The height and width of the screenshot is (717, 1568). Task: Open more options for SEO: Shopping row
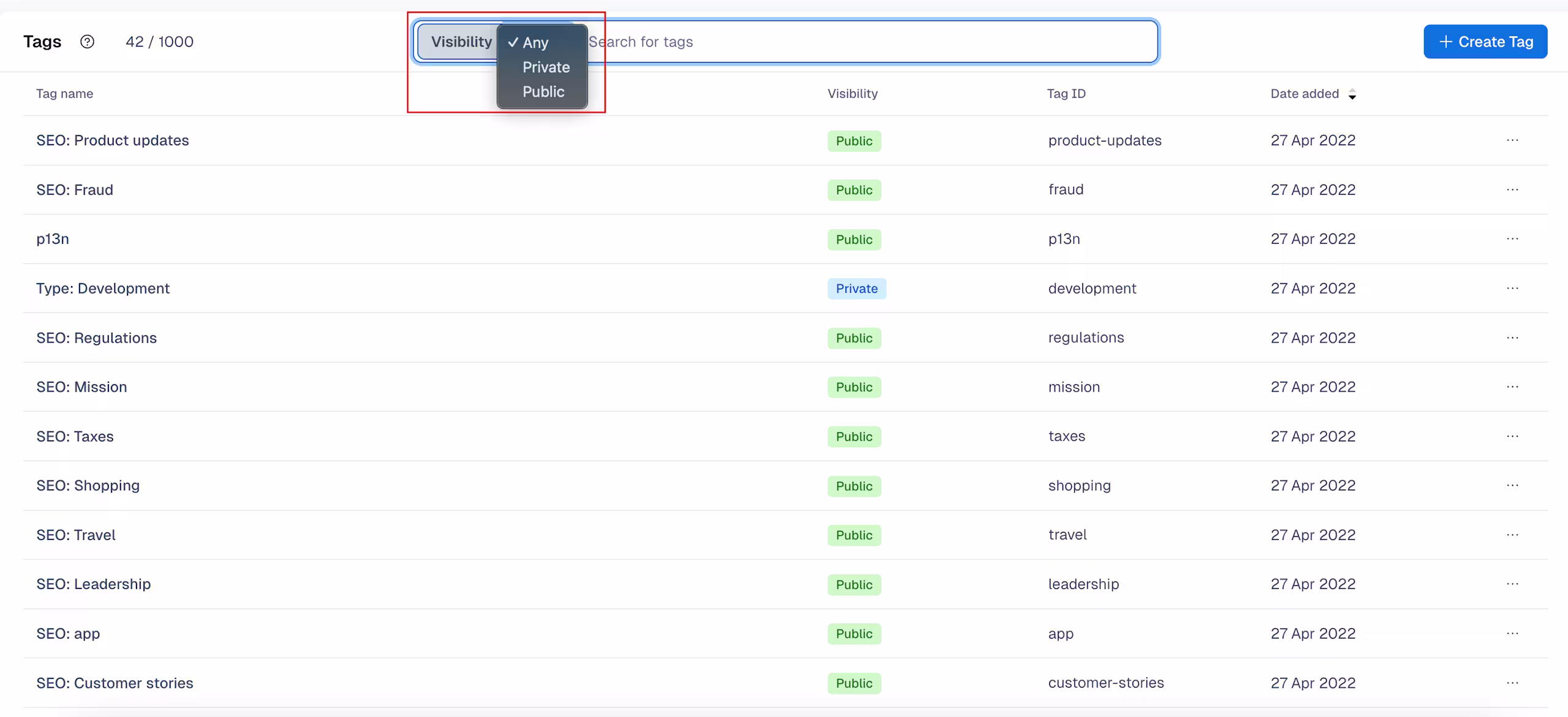tap(1512, 485)
